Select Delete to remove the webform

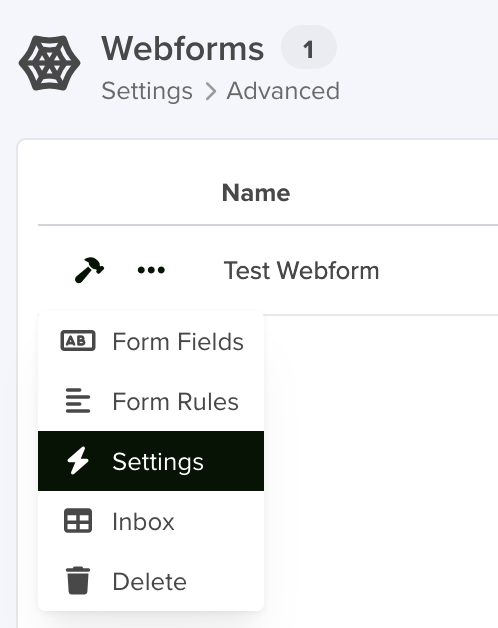[151, 581]
